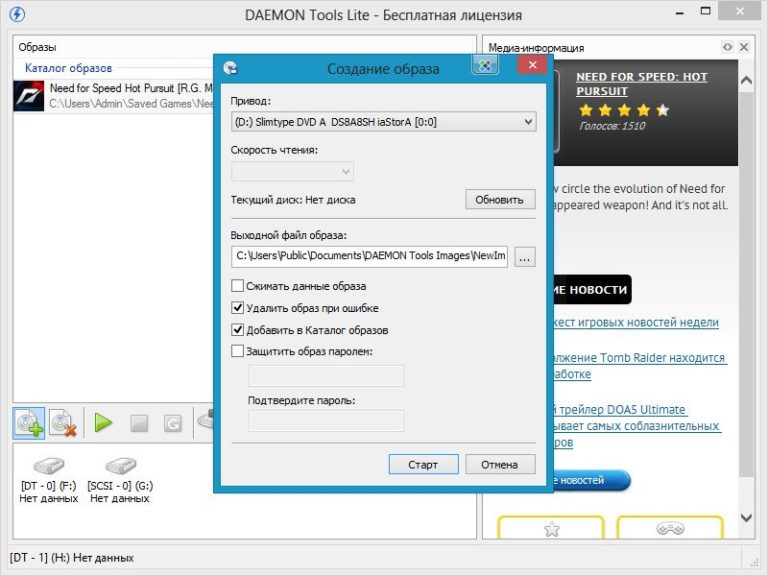The height and width of the screenshot is (576, 768).
Task: Click the Need for Speed image thumbnail
Action: 28,96
